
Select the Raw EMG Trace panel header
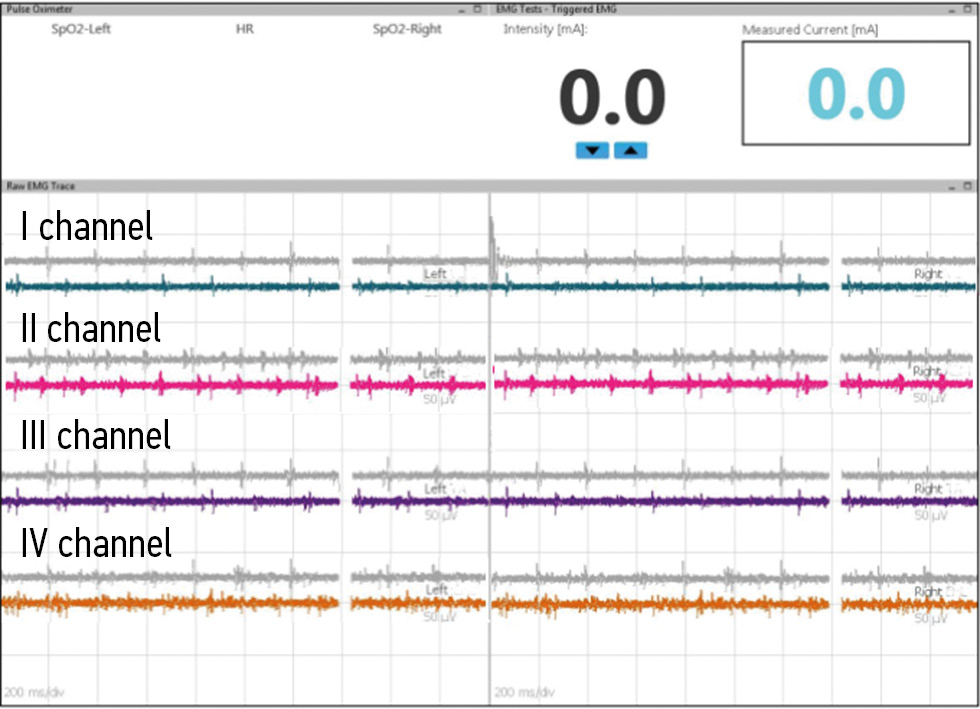(40, 186)
